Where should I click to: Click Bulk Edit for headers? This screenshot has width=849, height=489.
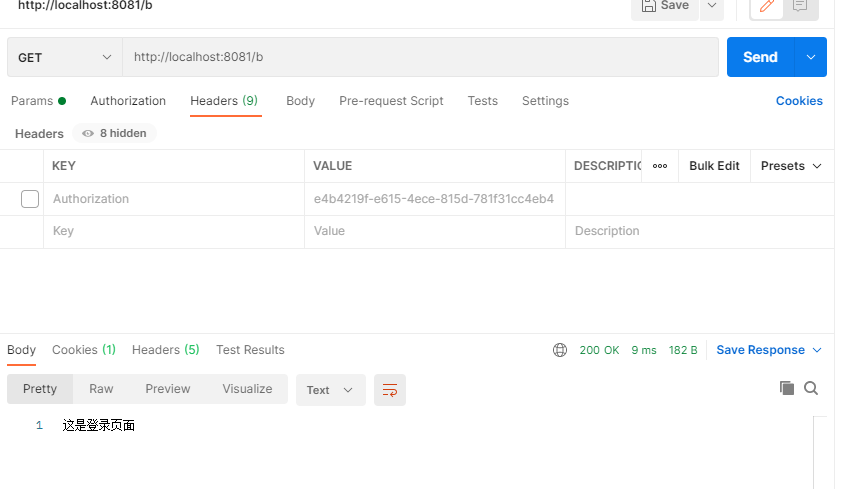714,166
